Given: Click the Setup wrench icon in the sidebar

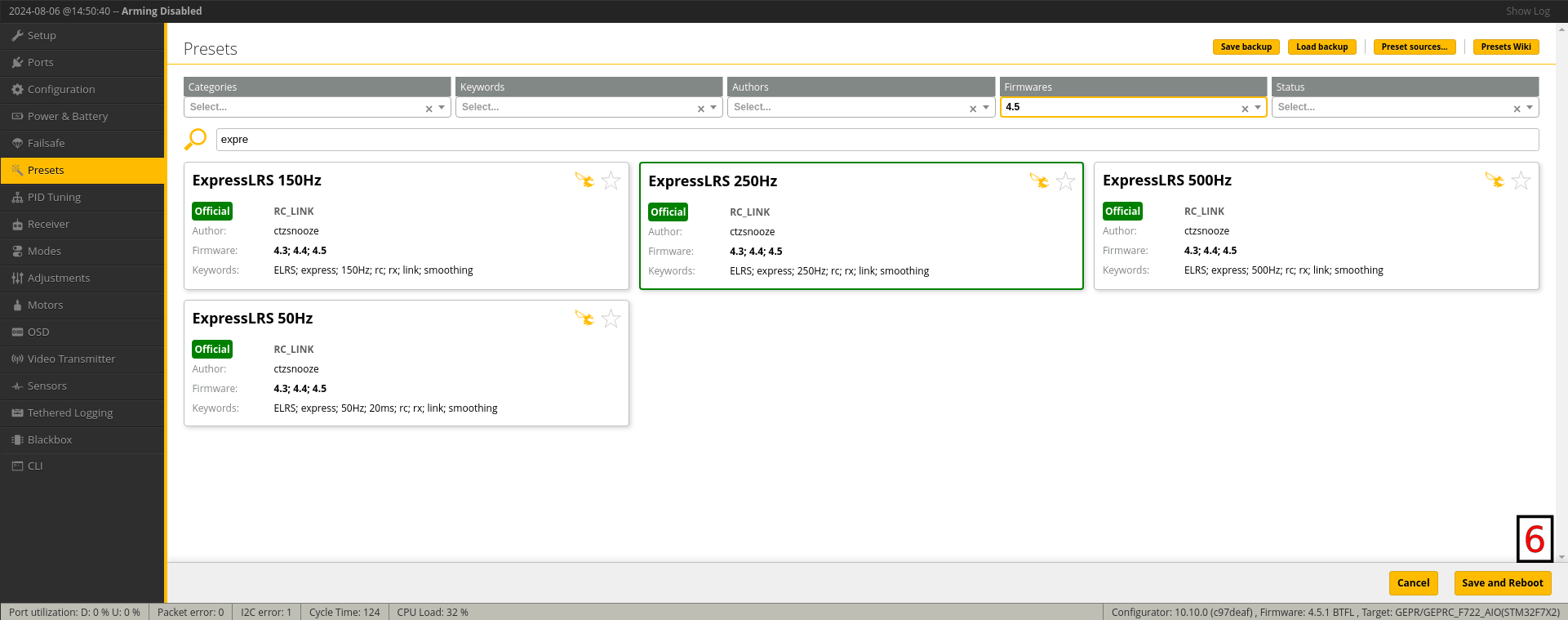Looking at the screenshot, I should click(x=17, y=35).
